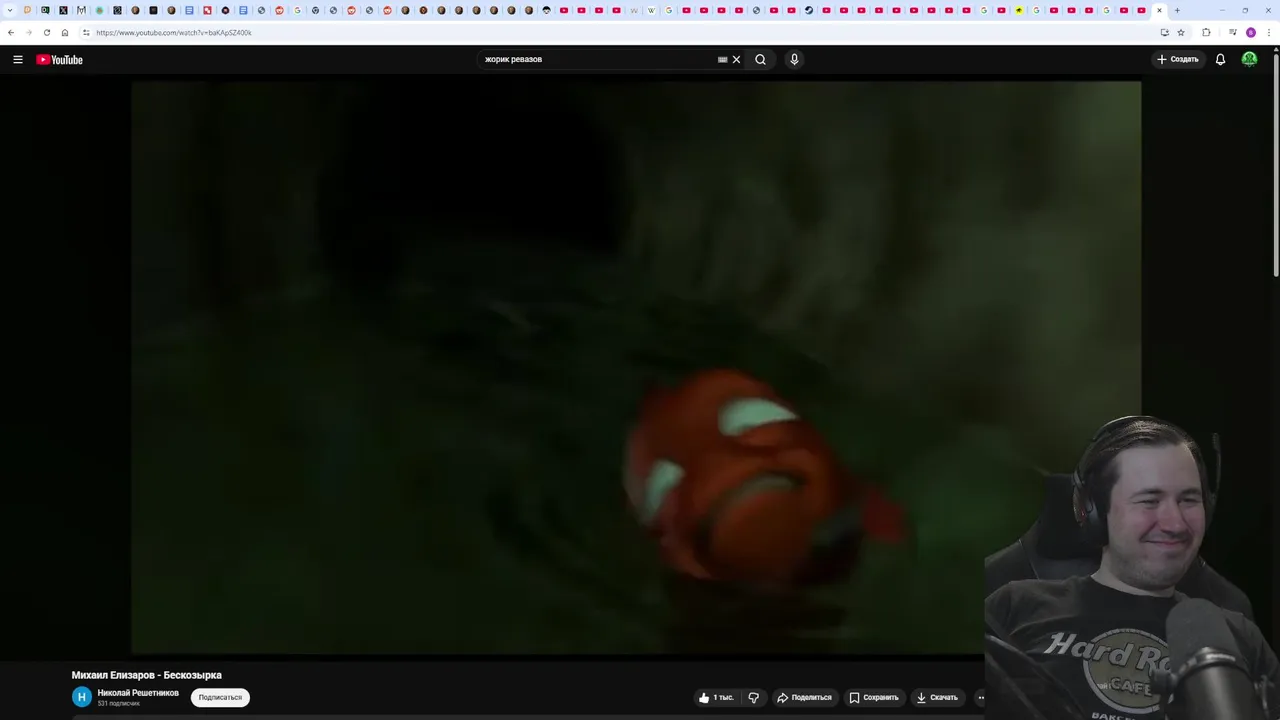Screen dimensions: 1280x720
Task: Focus the YouTube search field
Action: click(598, 59)
